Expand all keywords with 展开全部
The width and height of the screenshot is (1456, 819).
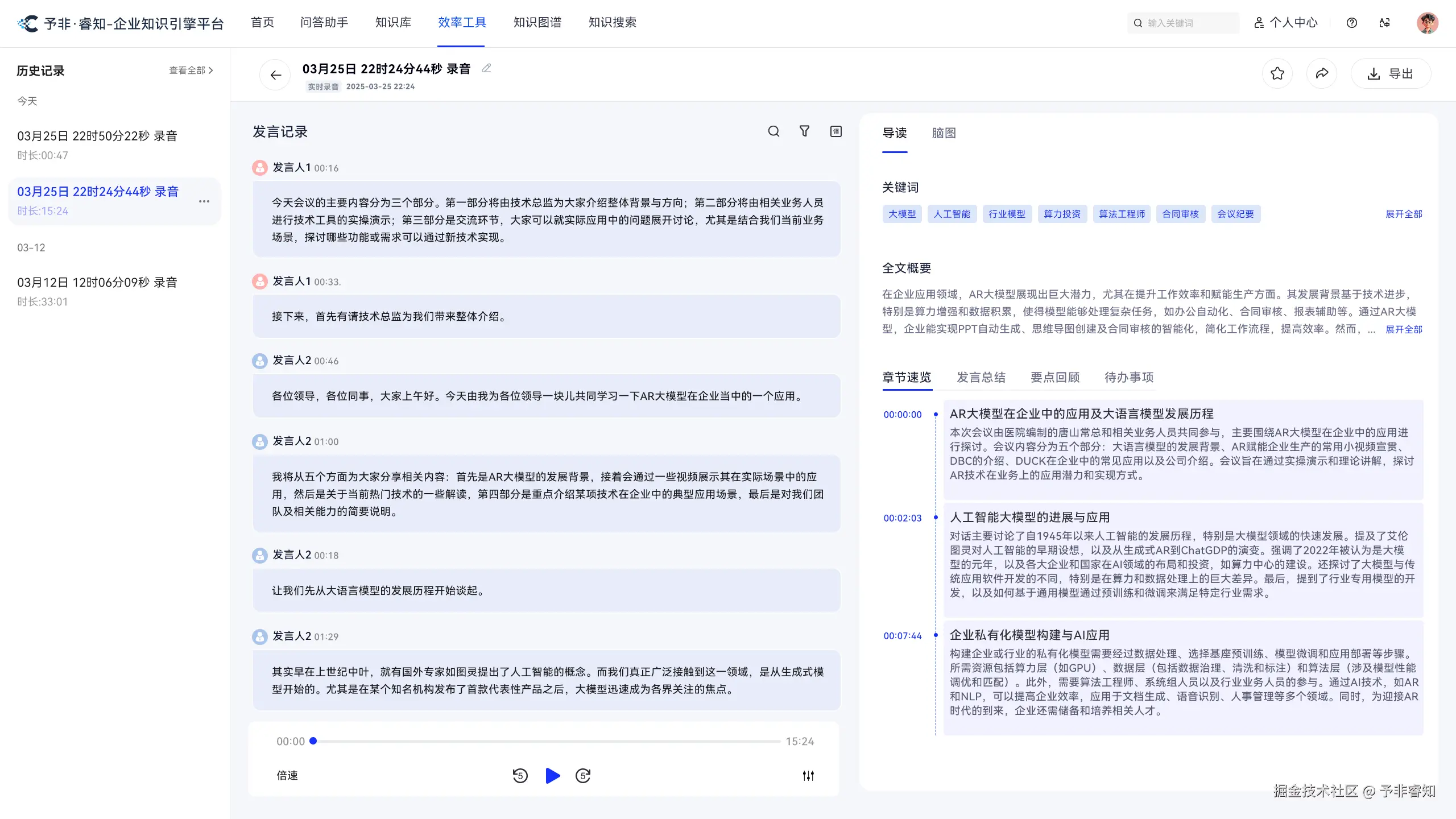click(x=1404, y=214)
